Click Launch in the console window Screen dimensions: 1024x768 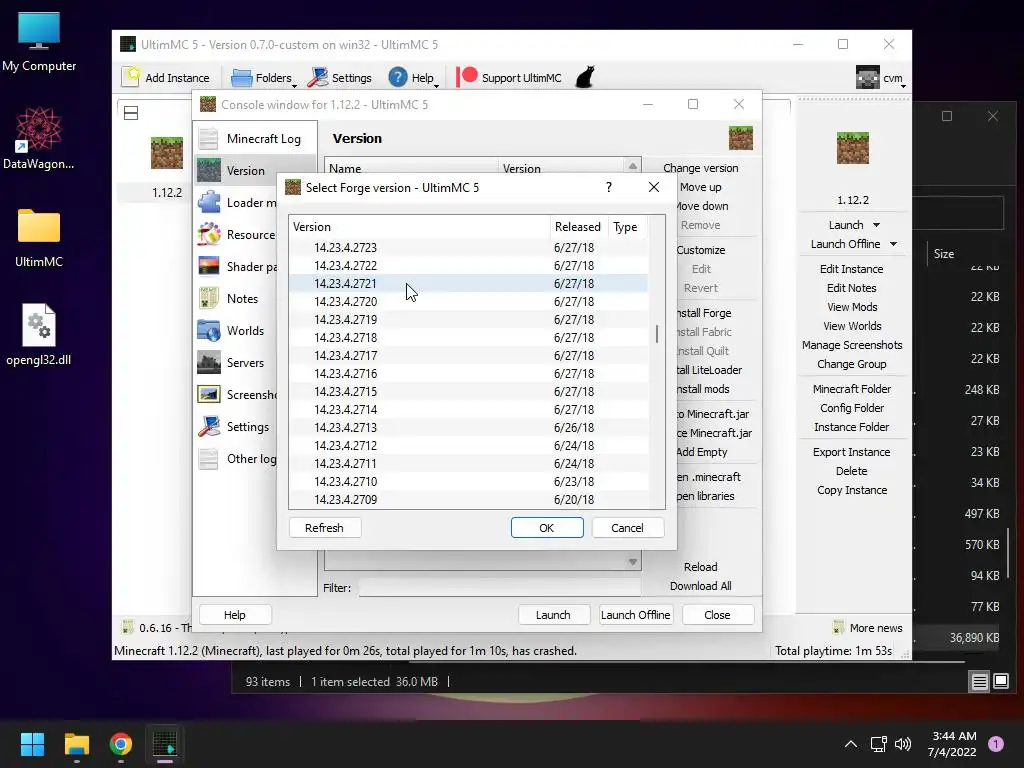click(553, 615)
